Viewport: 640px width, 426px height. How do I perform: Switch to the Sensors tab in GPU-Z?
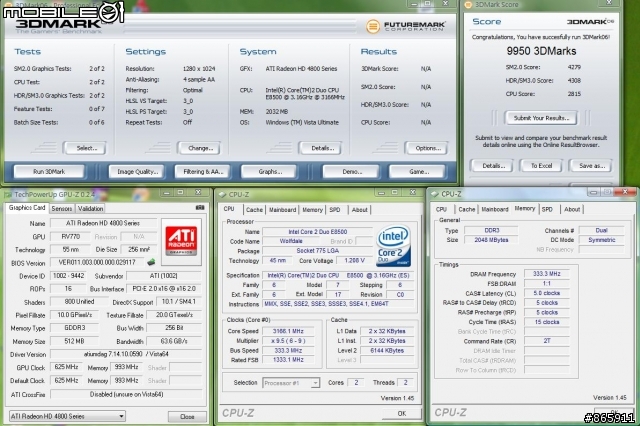(x=62, y=209)
